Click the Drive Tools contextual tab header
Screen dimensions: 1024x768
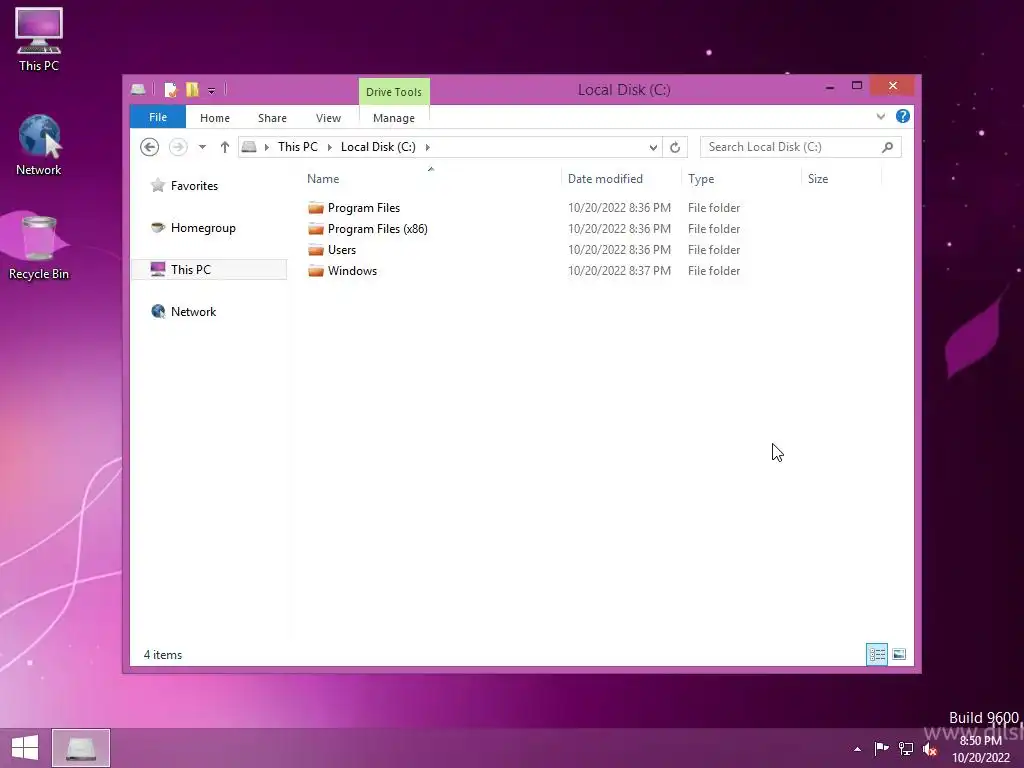click(394, 92)
